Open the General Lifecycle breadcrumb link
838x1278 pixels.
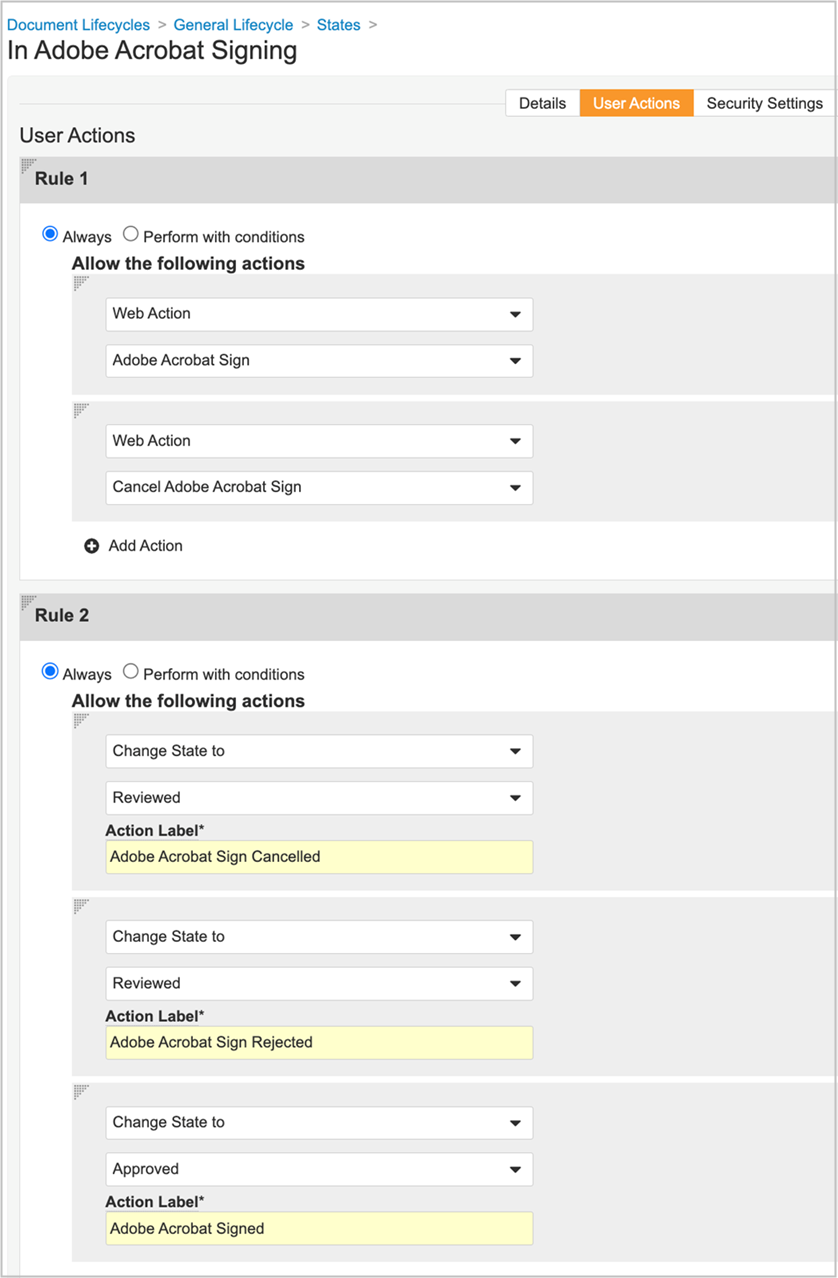233,24
